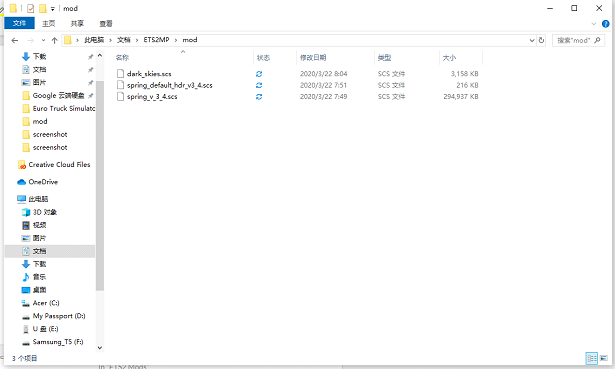Click the sync status icon of spring_v_3_4.scs
The width and height of the screenshot is (615, 369).
[259, 96]
